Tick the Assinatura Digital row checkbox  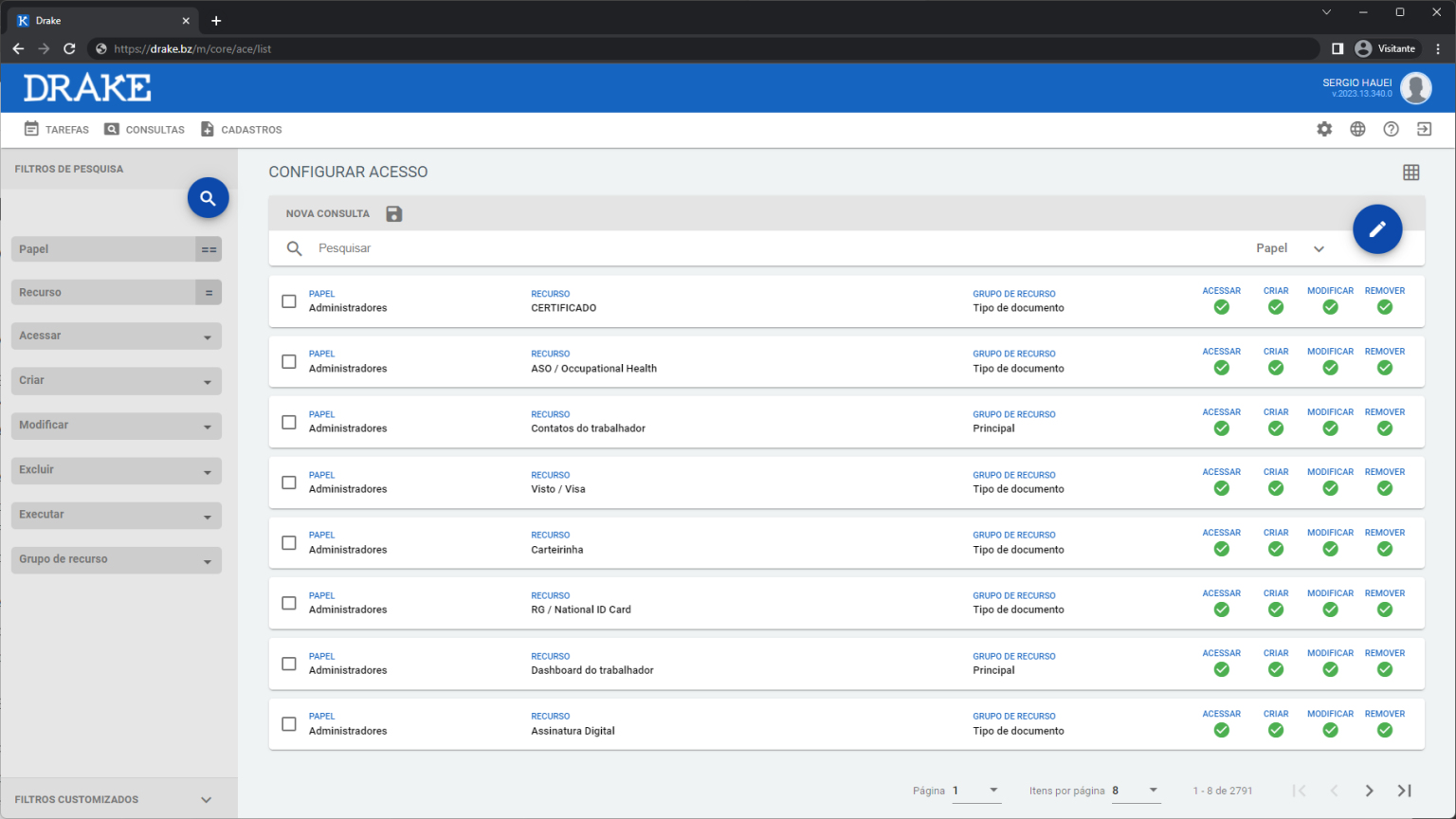(289, 724)
